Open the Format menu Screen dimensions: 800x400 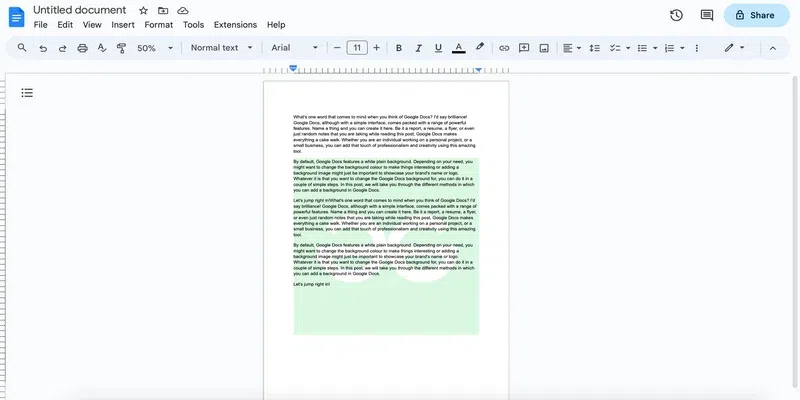159,24
